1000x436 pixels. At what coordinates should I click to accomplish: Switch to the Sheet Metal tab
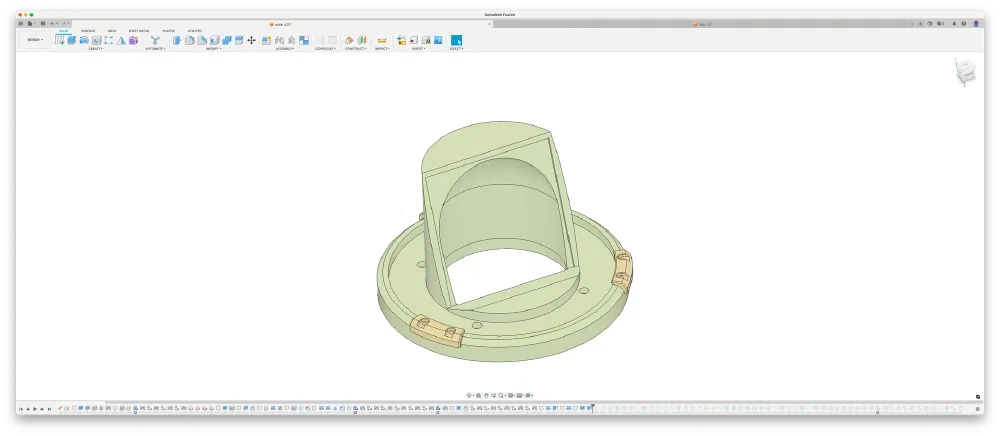(x=138, y=31)
